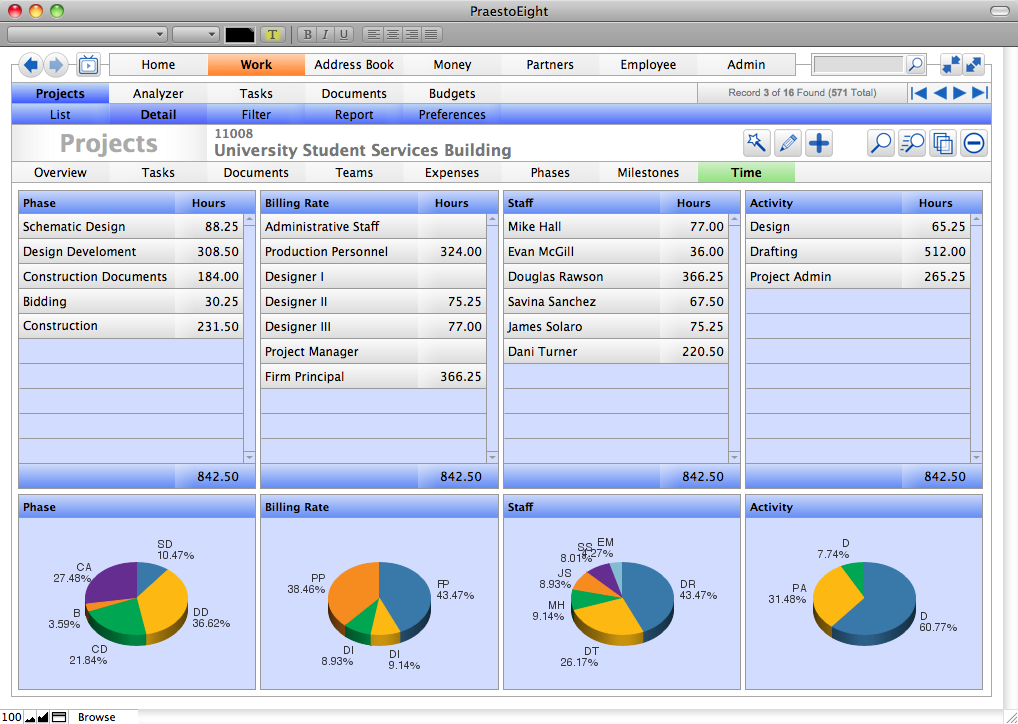Open the Browse mode popup
This screenshot has height=724, width=1018.
coord(103,717)
